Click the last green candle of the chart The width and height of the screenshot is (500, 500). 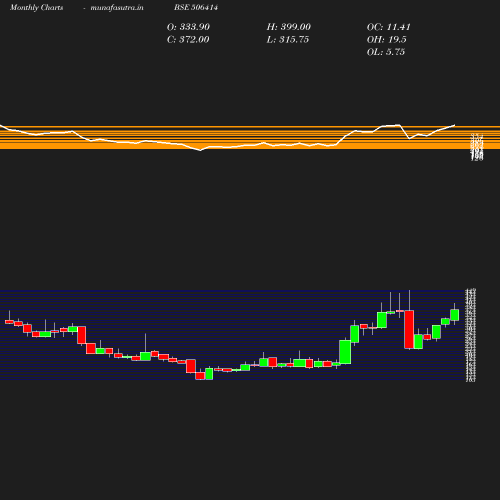point(454,315)
